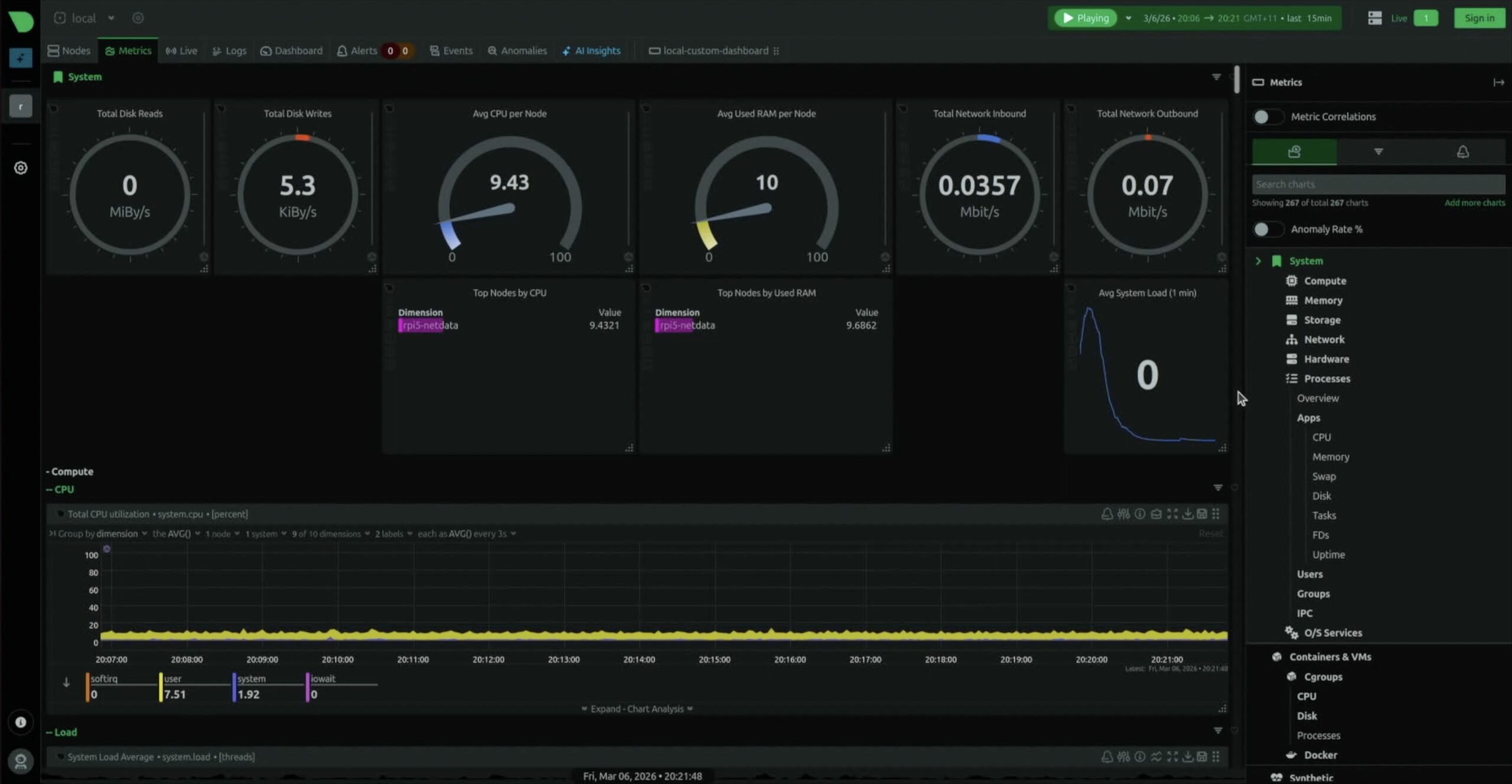Open the Logs tab
The height and width of the screenshot is (784, 1512).
pos(229,51)
